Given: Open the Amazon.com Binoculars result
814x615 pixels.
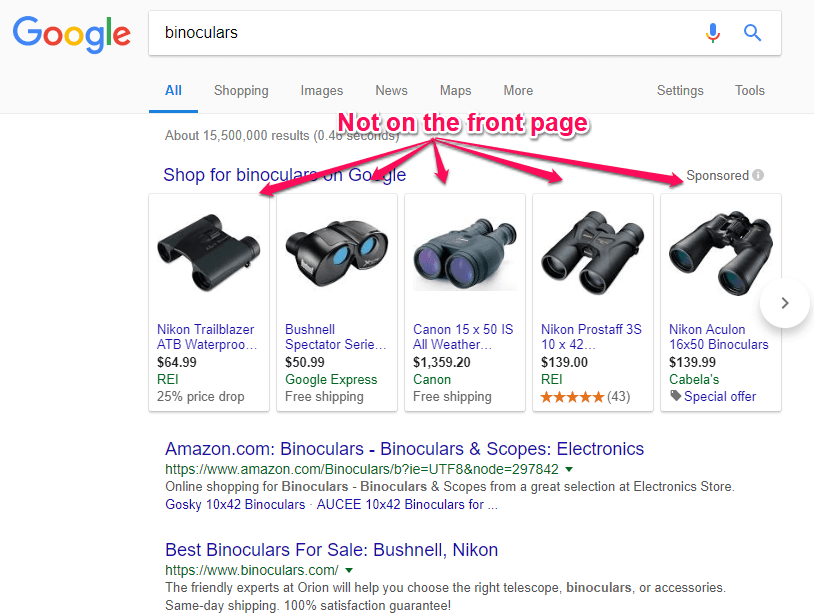Looking at the screenshot, I should tap(404, 448).
